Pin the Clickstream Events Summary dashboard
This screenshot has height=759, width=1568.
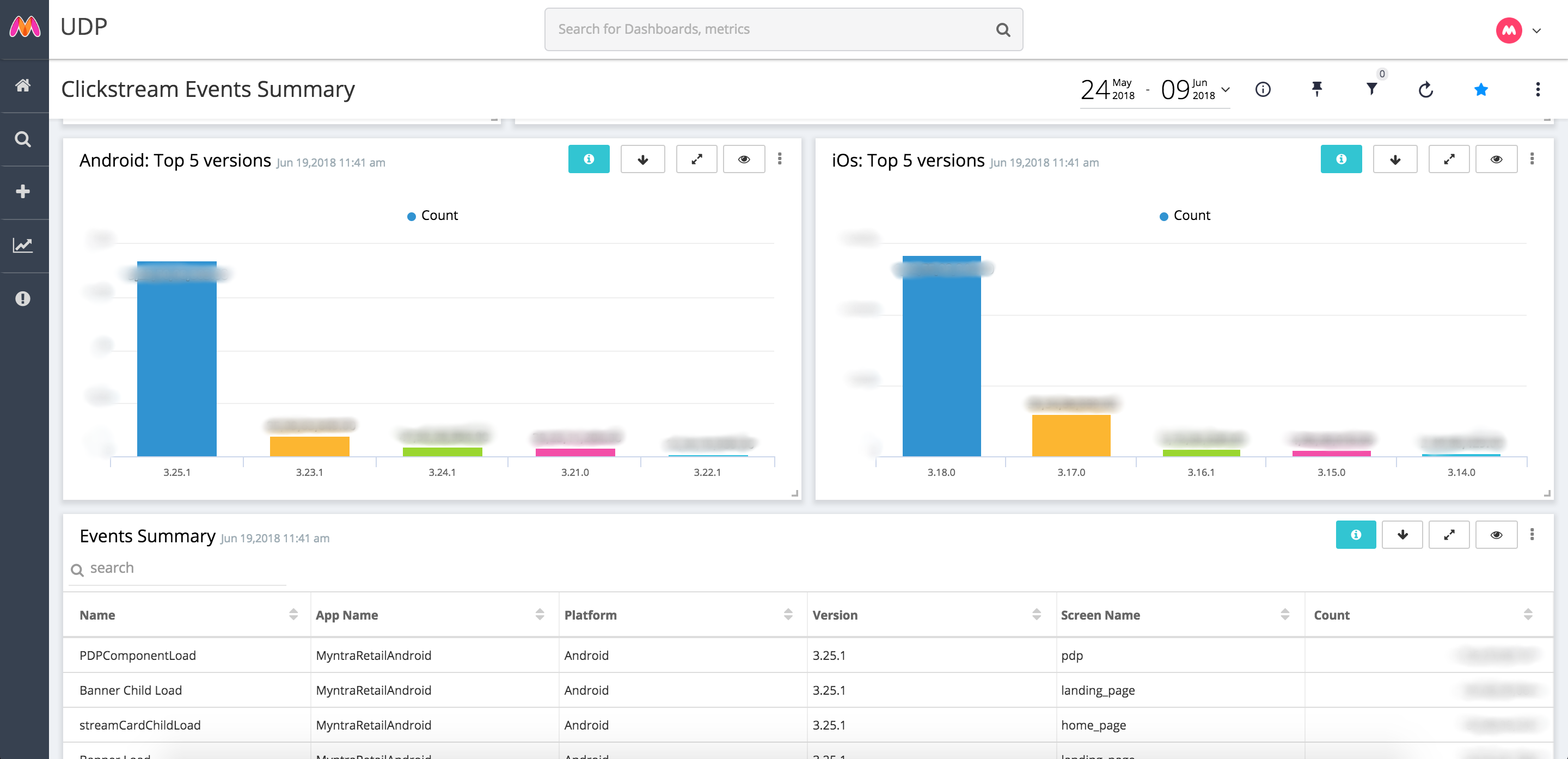[1316, 89]
